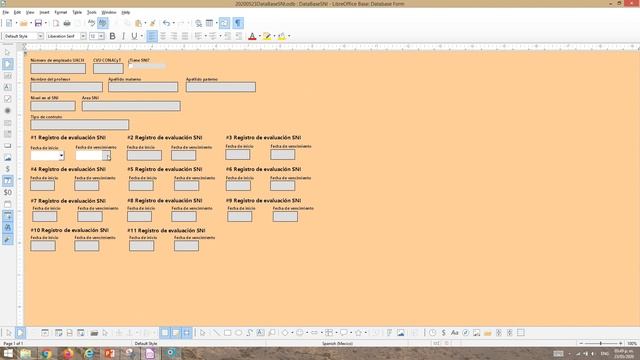
Task: Select the Text Box drawing tool
Action: tap(260, 333)
